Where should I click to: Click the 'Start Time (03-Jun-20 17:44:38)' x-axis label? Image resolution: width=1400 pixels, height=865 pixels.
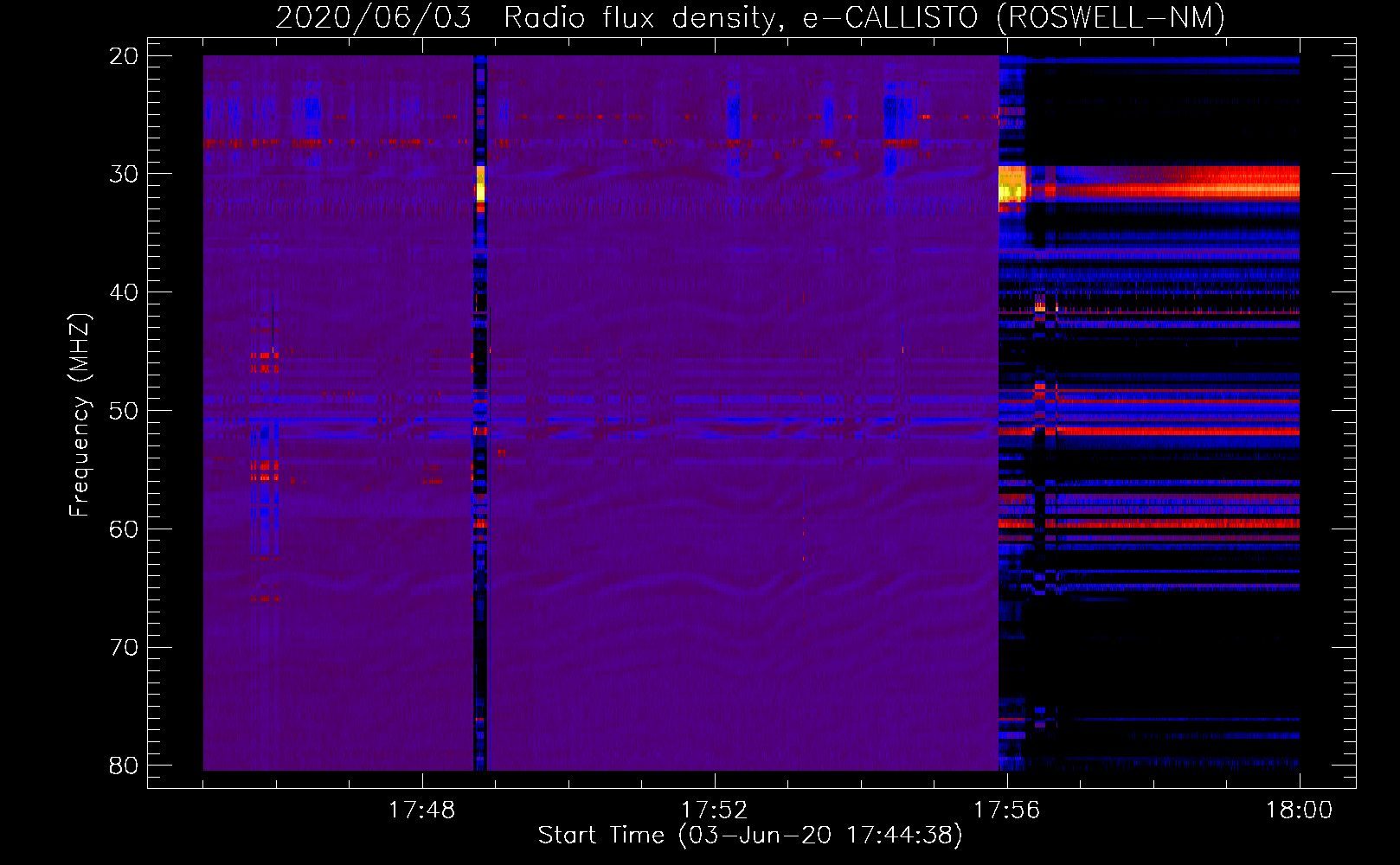pyautogui.click(x=750, y=836)
